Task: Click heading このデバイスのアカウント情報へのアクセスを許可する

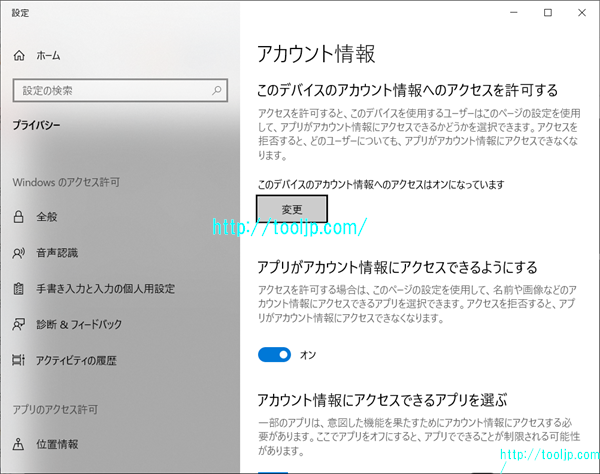Action: [408, 91]
